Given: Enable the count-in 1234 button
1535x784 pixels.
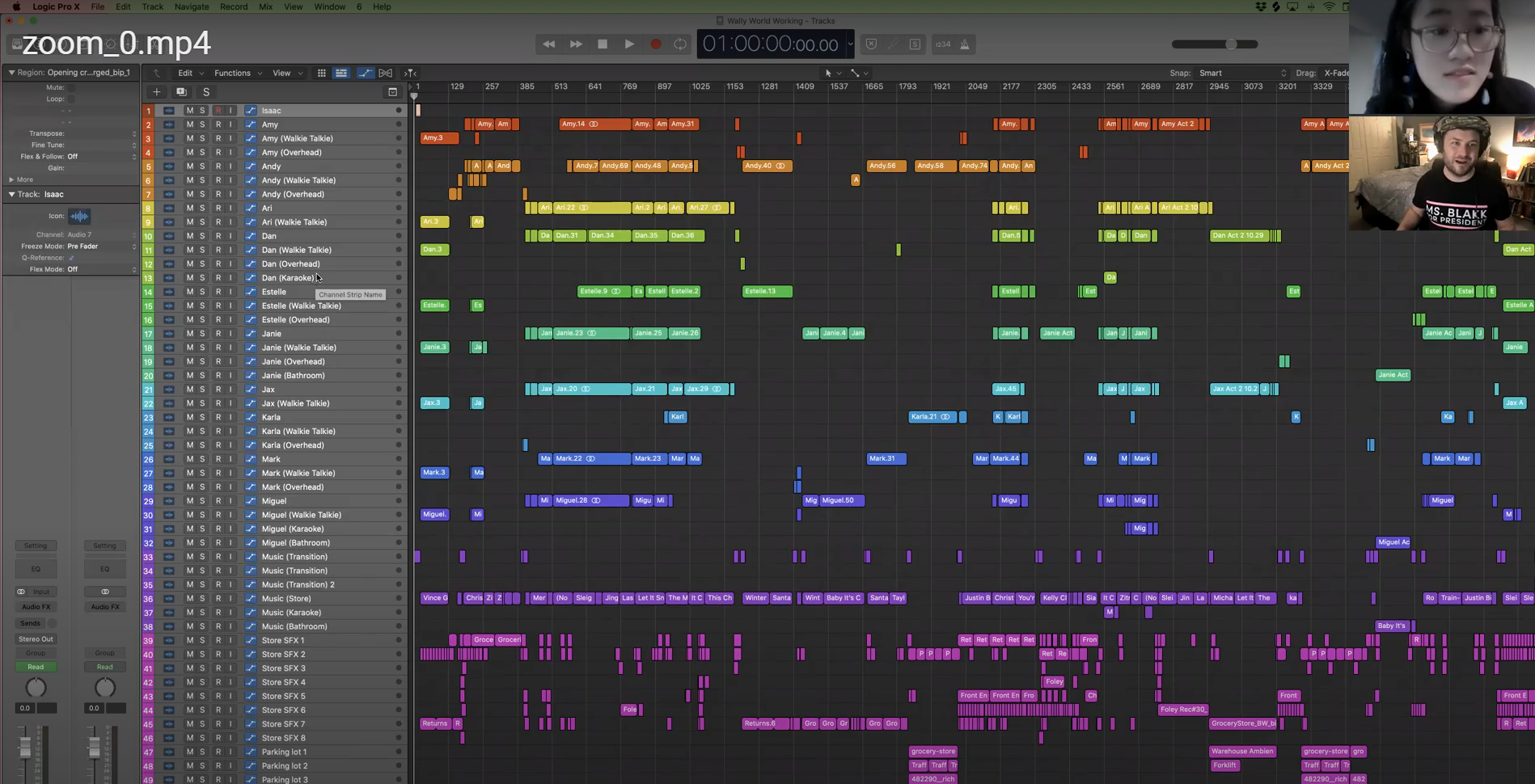Looking at the screenshot, I should 943,44.
